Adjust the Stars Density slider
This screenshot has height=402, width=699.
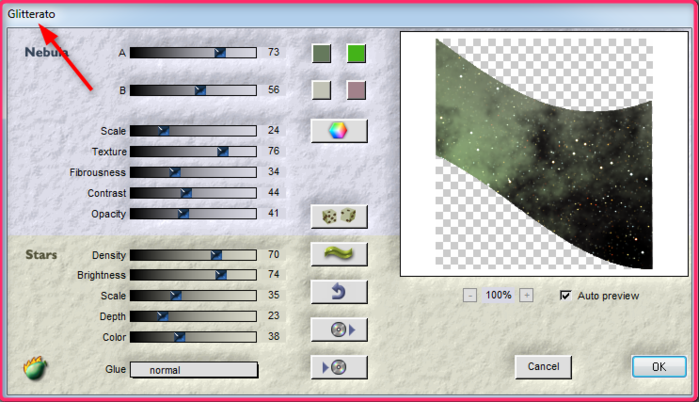click(193, 255)
